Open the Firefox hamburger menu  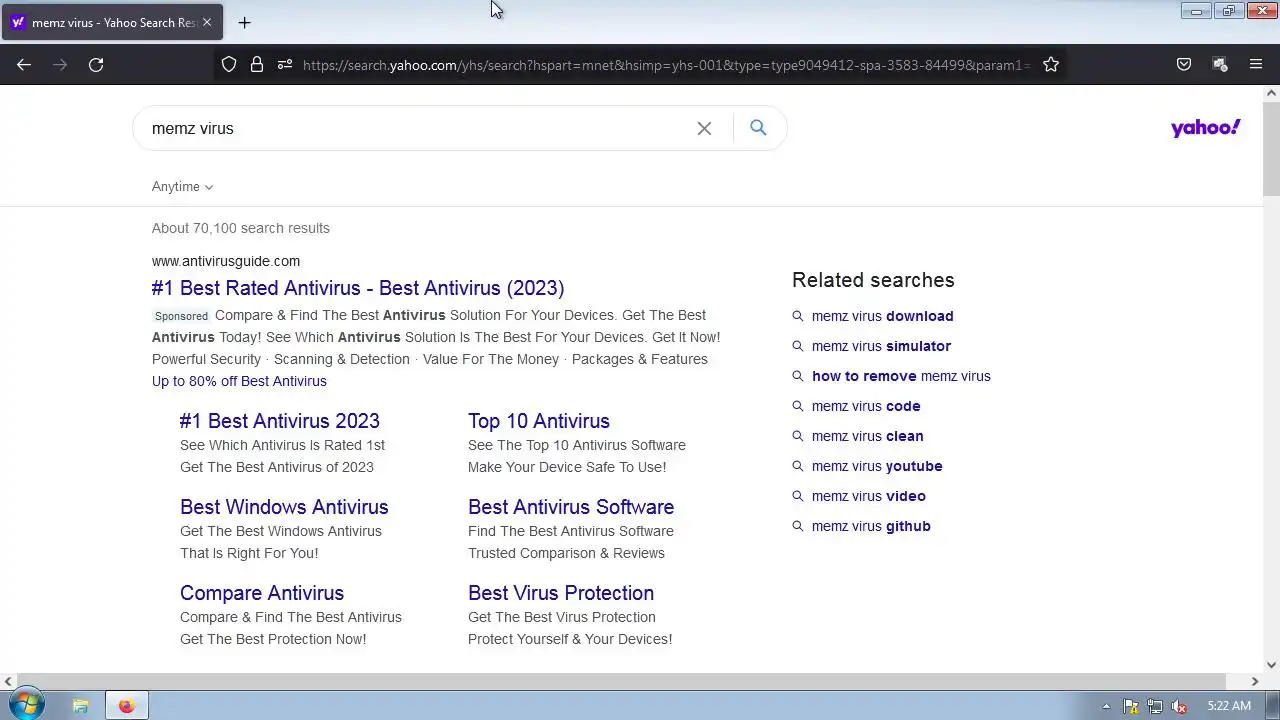pyautogui.click(x=1256, y=64)
